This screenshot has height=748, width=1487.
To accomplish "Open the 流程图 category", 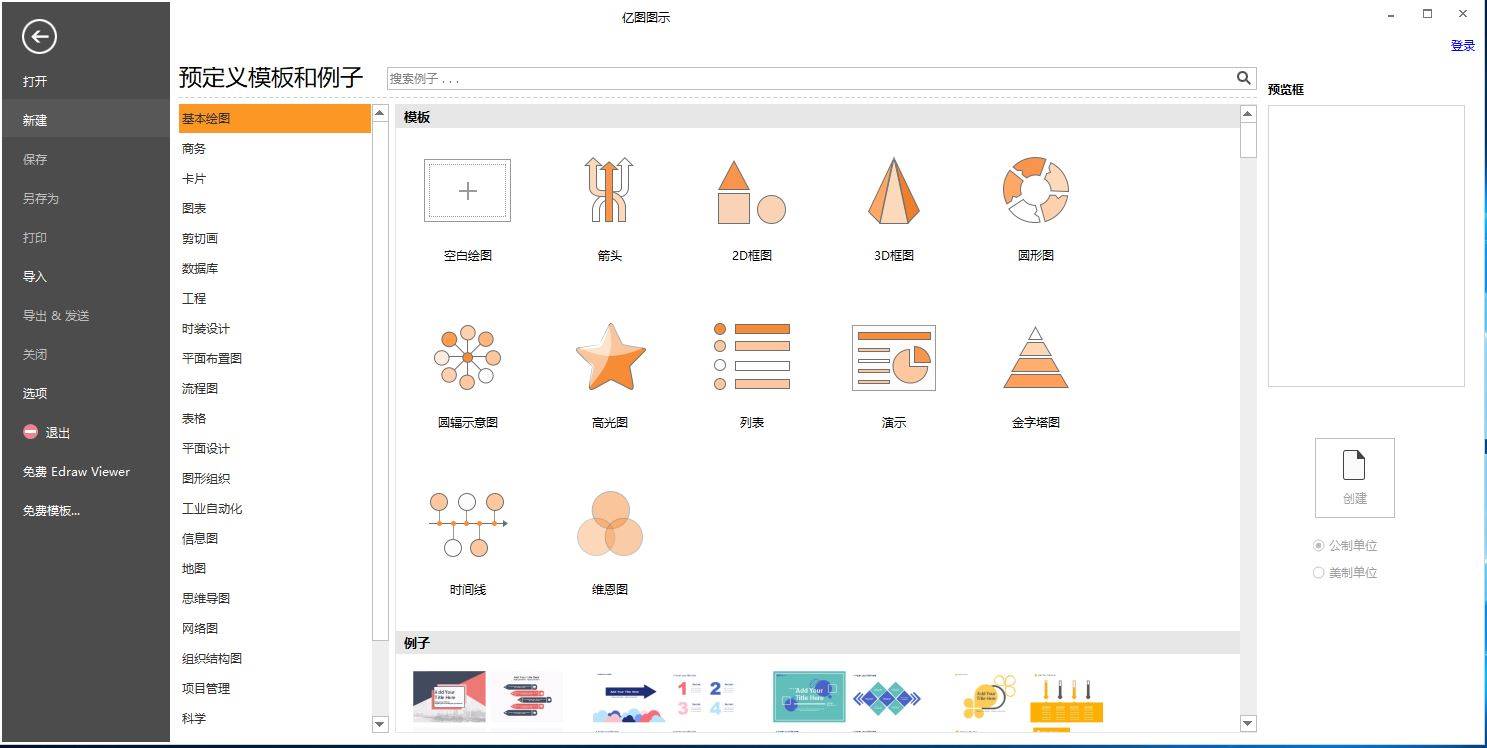I will (200, 389).
